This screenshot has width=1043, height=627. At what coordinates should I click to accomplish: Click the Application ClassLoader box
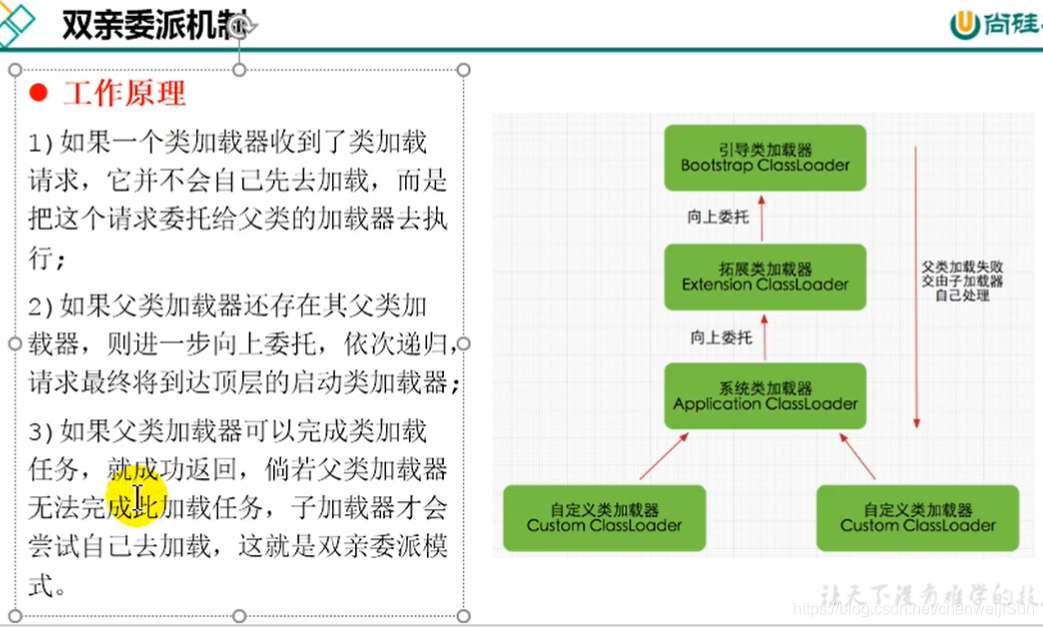click(765, 396)
